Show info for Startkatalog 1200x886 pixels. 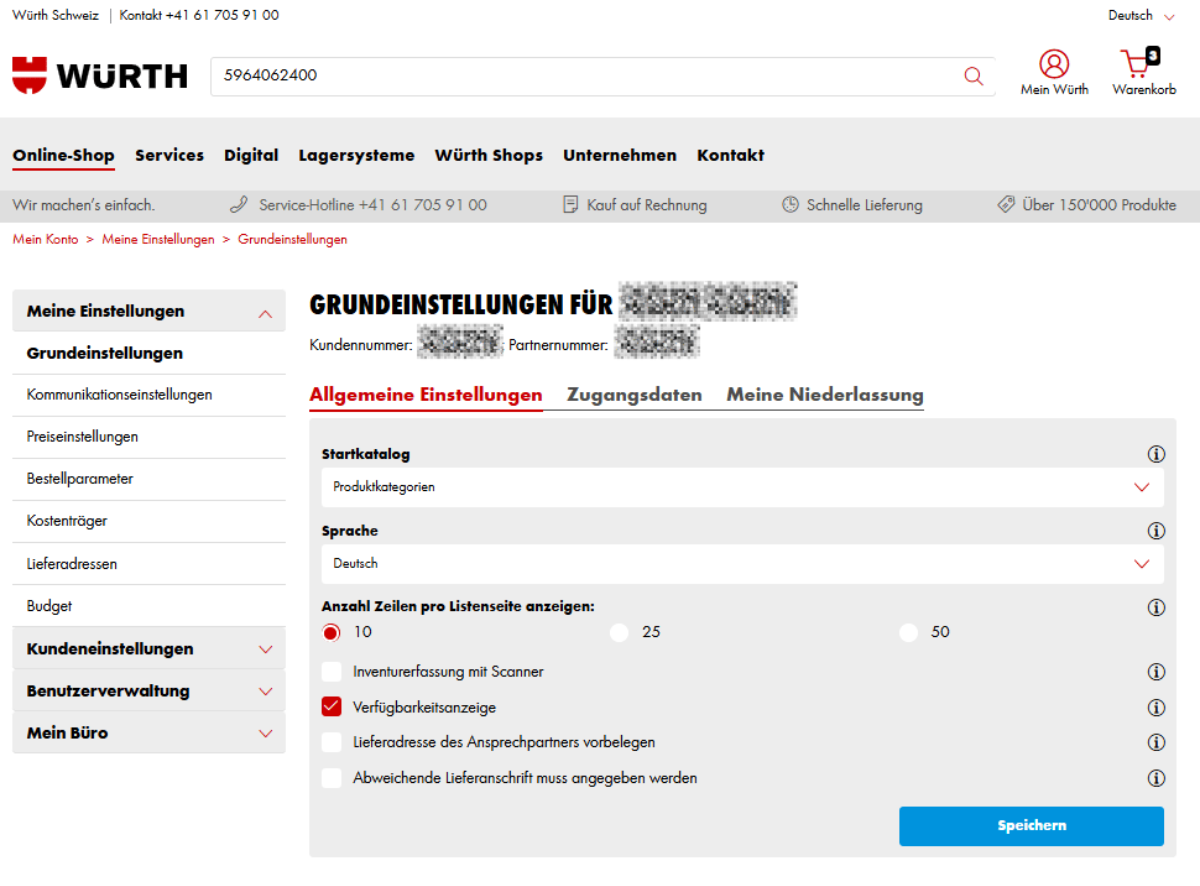click(1156, 454)
